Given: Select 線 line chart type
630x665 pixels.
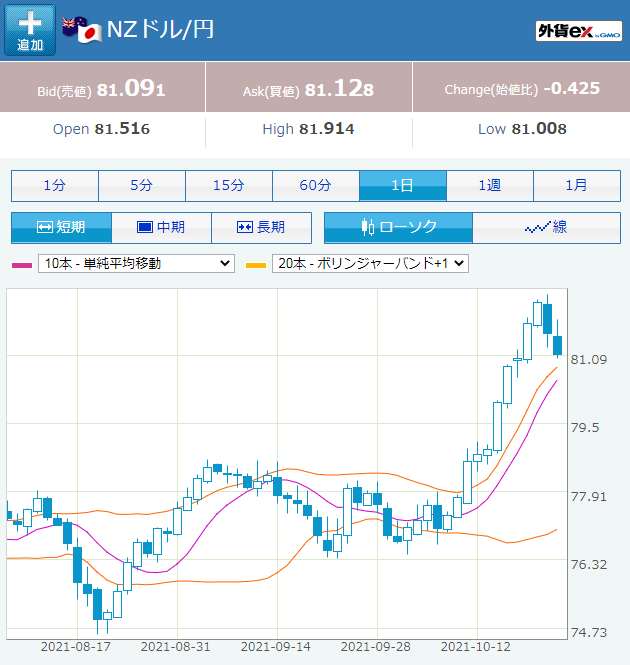Looking at the screenshot, I should point(546,228).
